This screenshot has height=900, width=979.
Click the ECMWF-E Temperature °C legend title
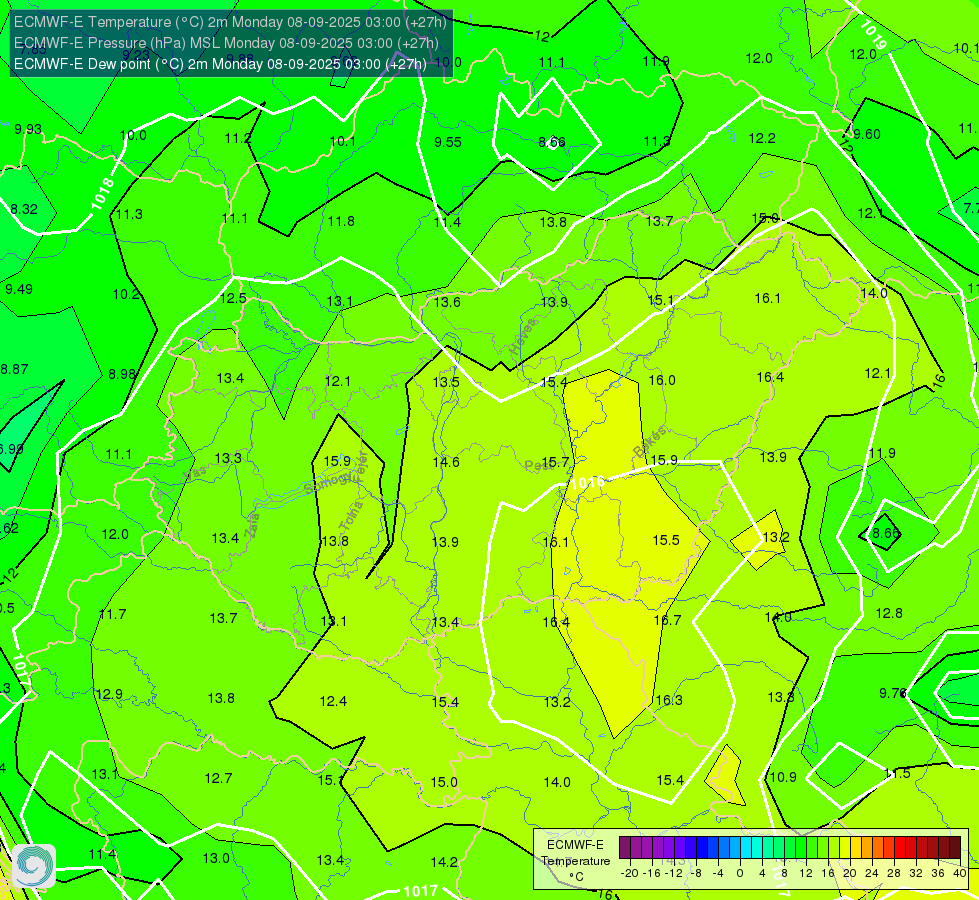pos(575,861)
